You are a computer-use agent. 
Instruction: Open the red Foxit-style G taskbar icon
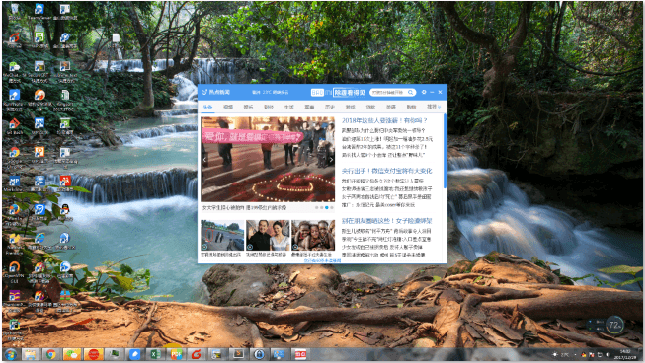point(197,354)
